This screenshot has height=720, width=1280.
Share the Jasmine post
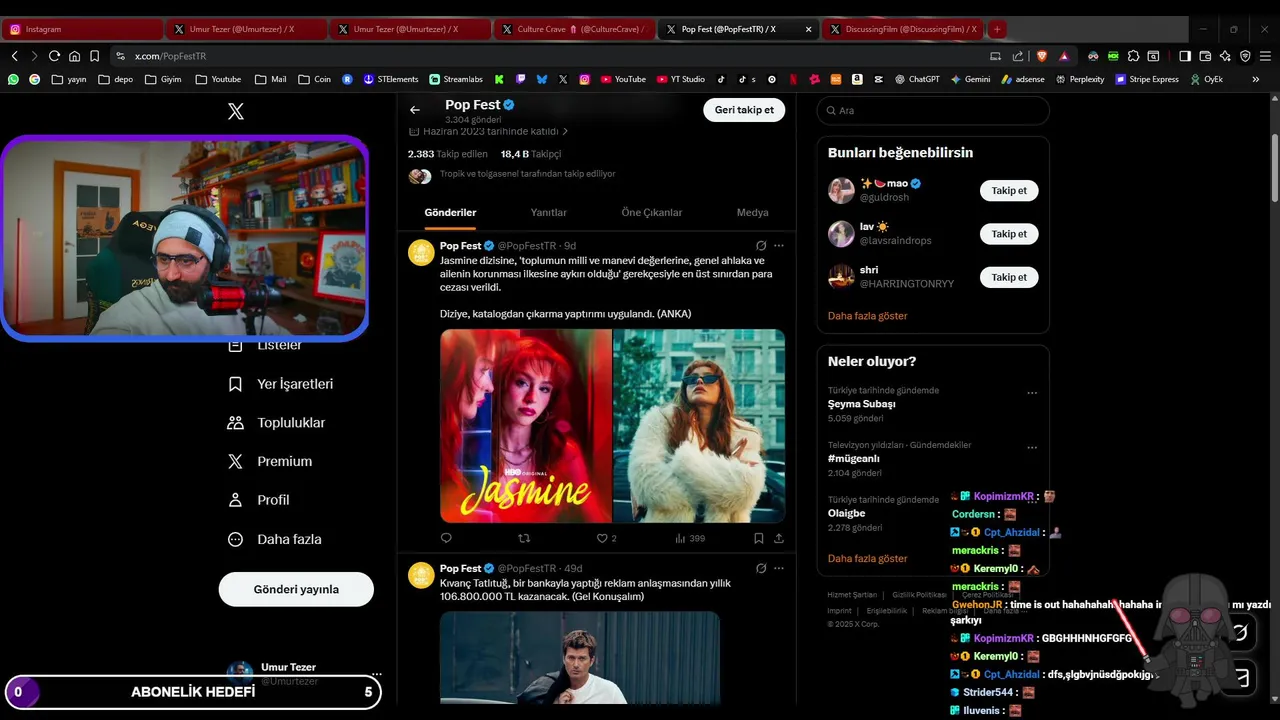coord(778,538)
